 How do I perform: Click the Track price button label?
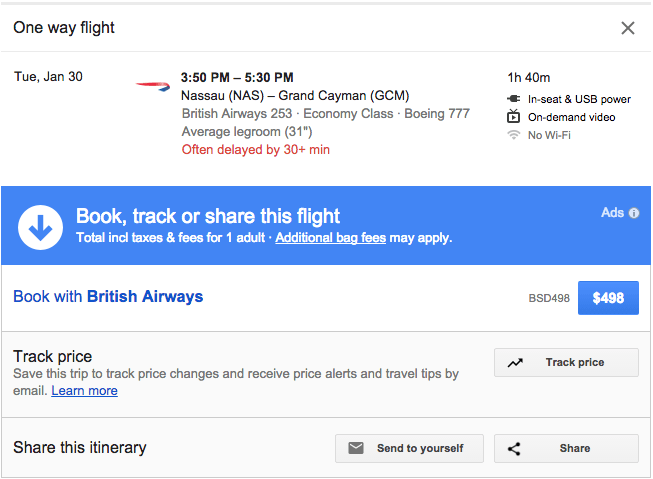click(x=575, y=362)
